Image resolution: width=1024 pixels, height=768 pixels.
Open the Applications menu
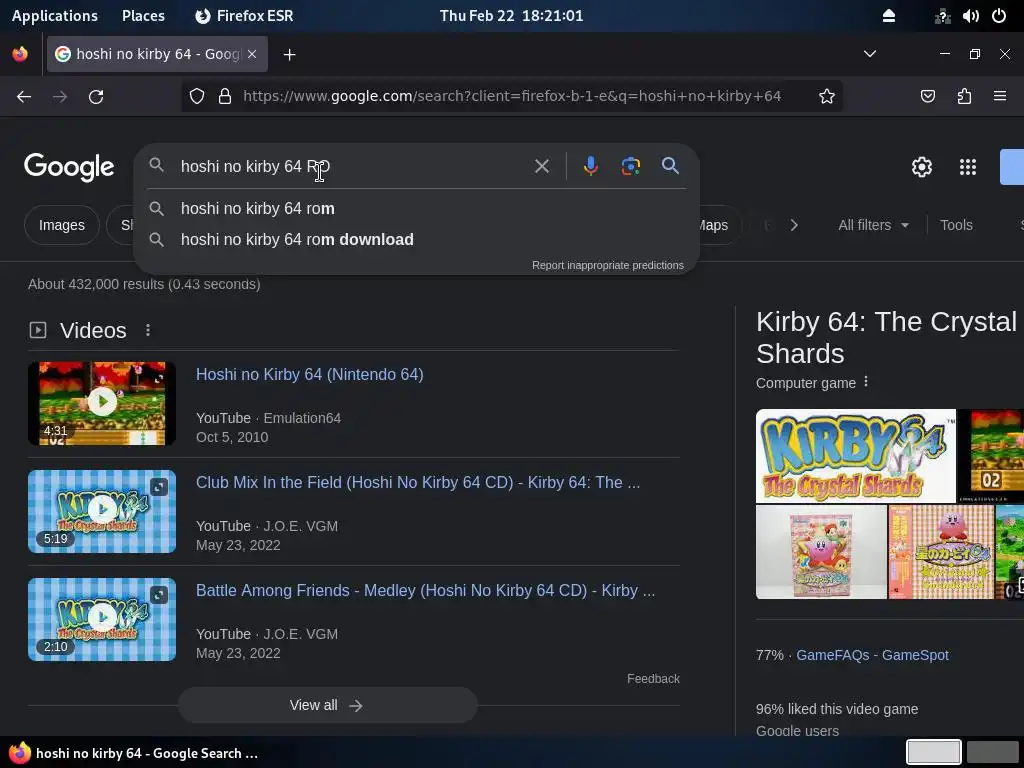click(x=55, y=16)
